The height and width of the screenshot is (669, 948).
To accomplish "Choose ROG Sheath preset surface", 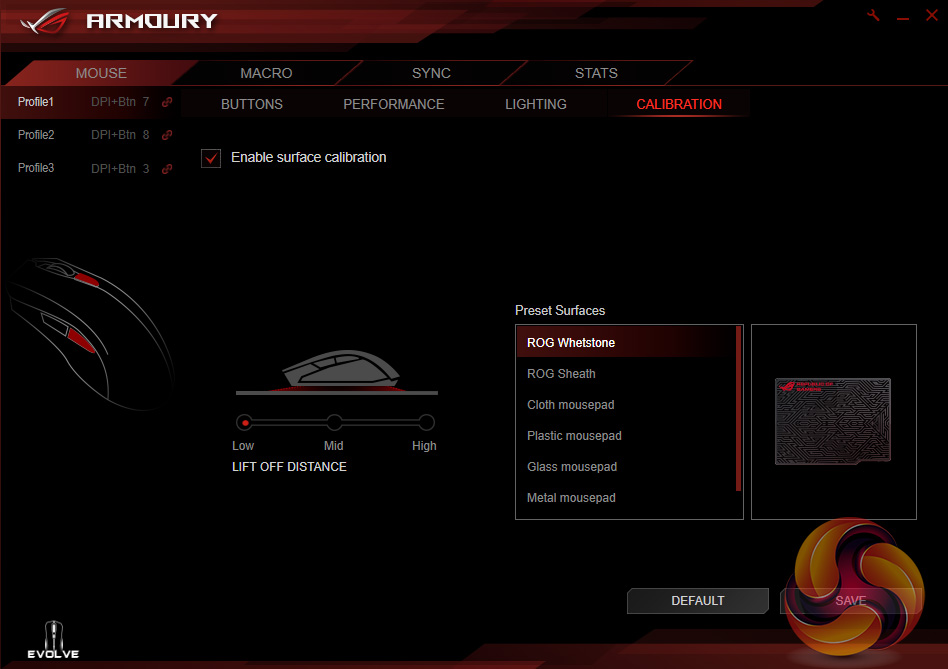I will [x=626, y=373].
